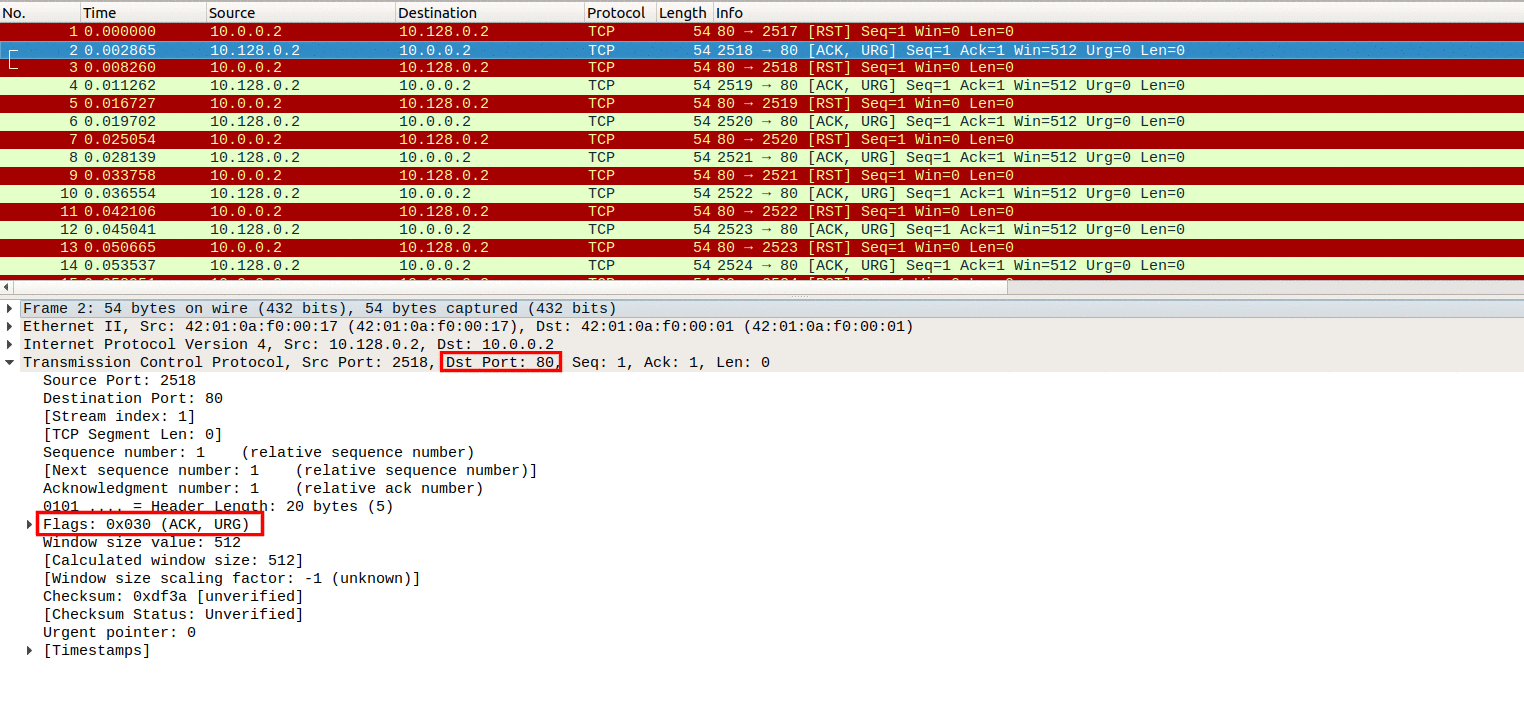The image size is (1524, 701).
Task: Sort by the Length column header
Action: click(684, 13)
